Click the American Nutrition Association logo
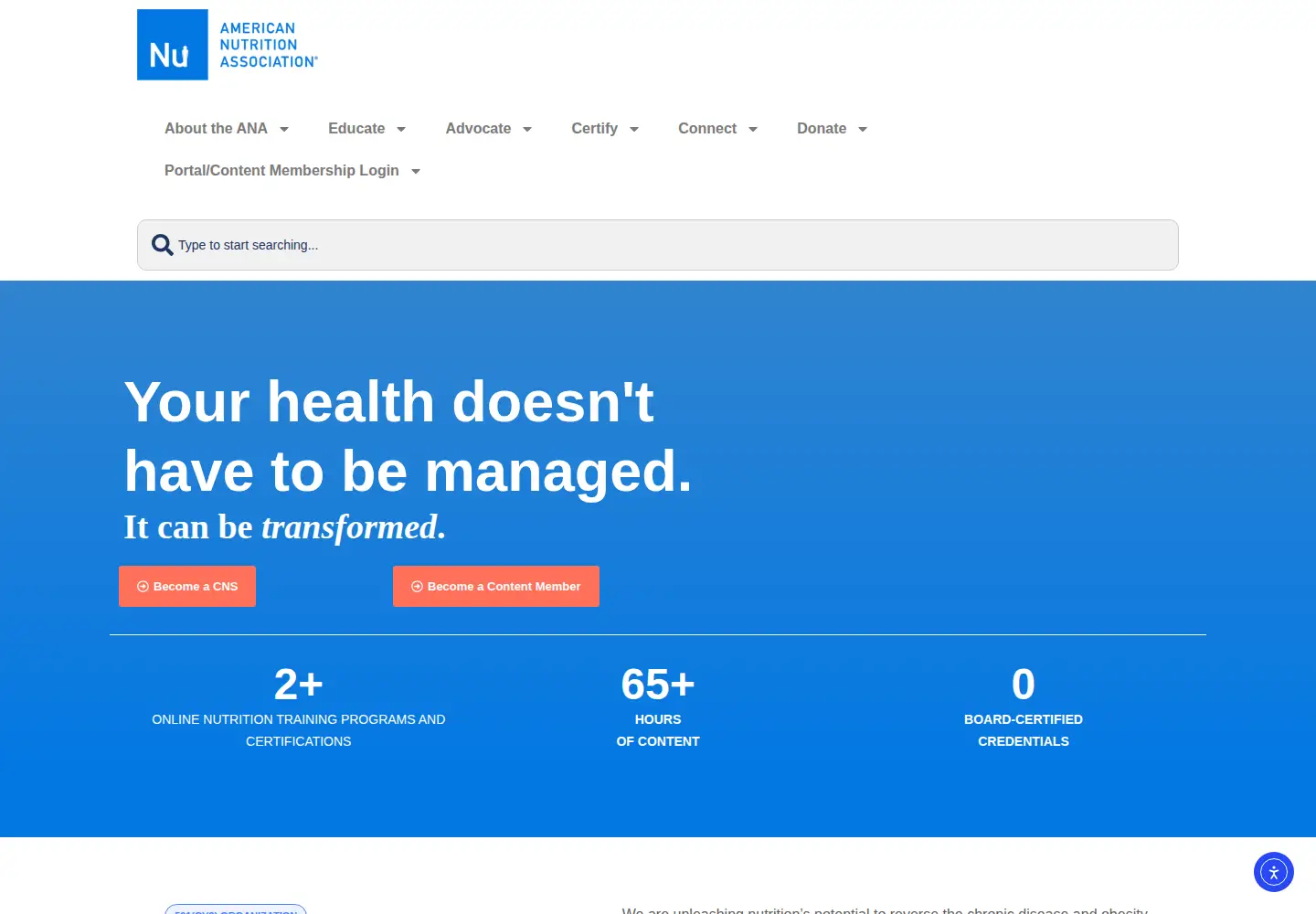 click(228, 45)
